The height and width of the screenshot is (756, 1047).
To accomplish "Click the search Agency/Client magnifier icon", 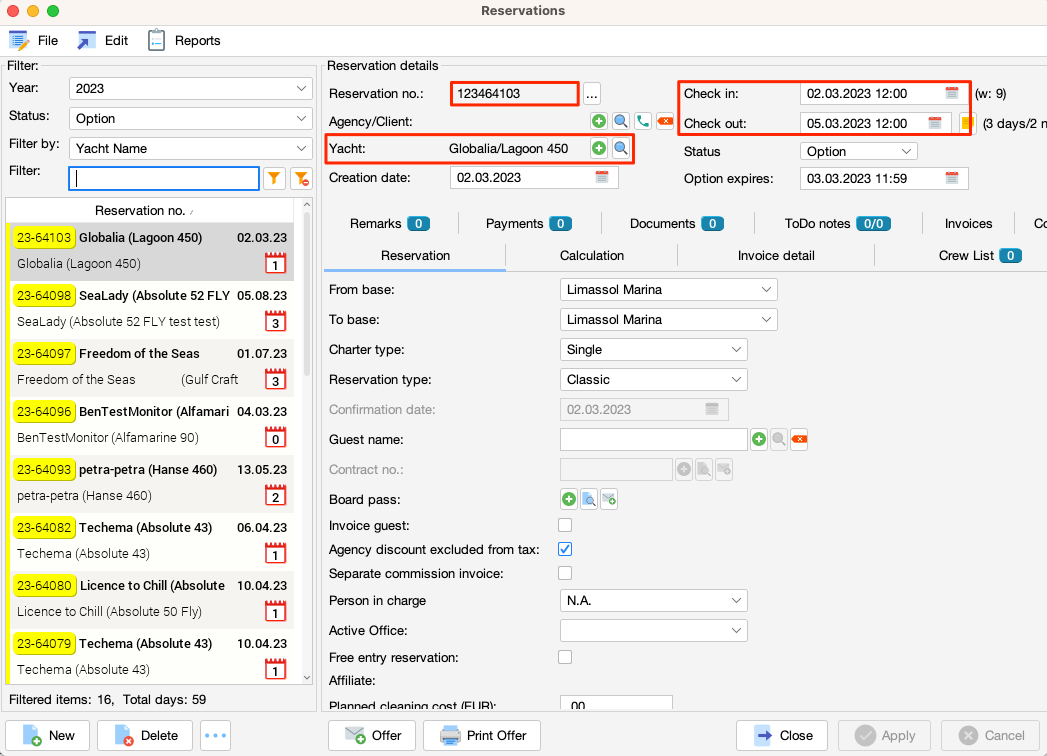I will (621, 121).
